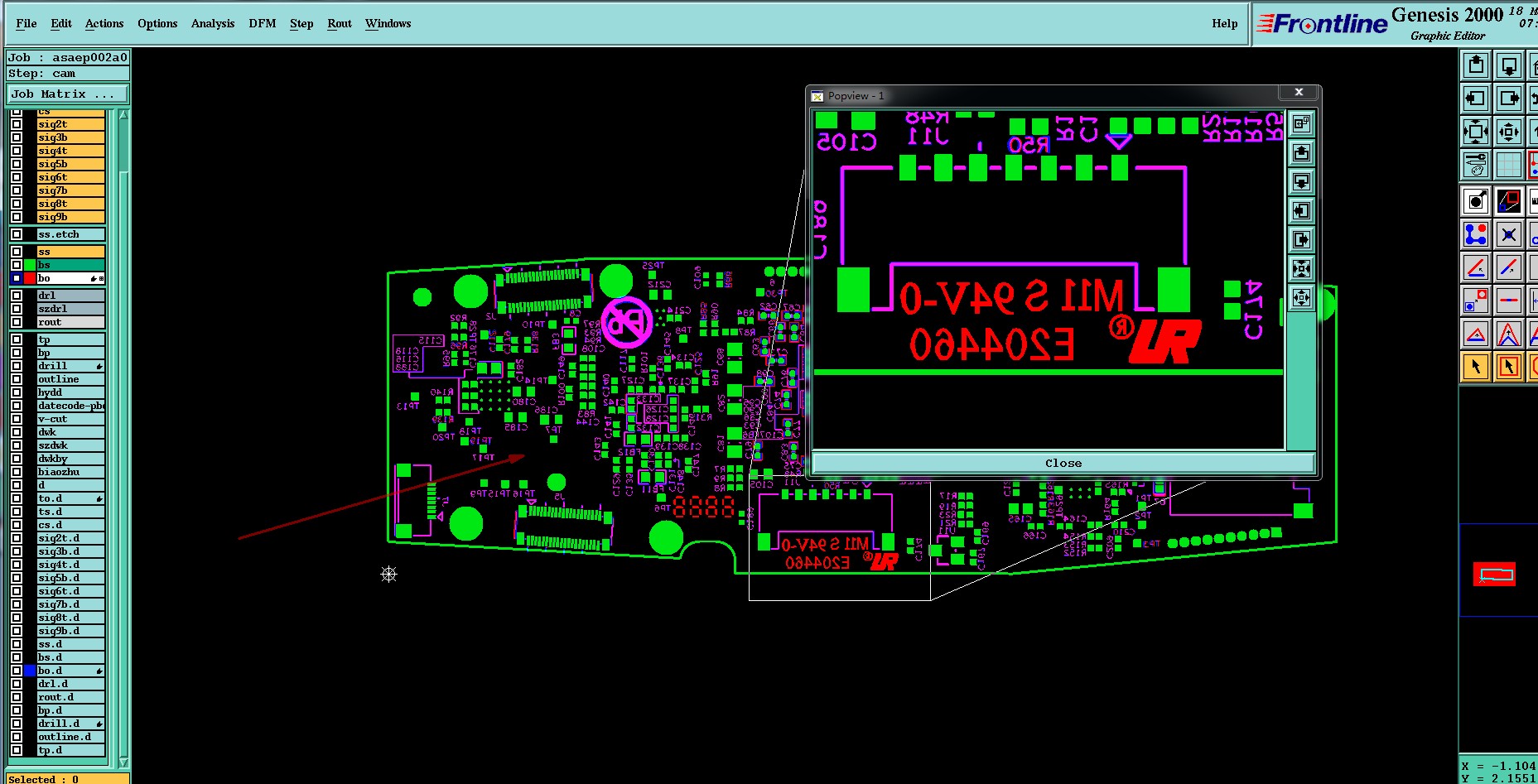
Task: Select the blue square to red square tool
Action: [1476, 301]
